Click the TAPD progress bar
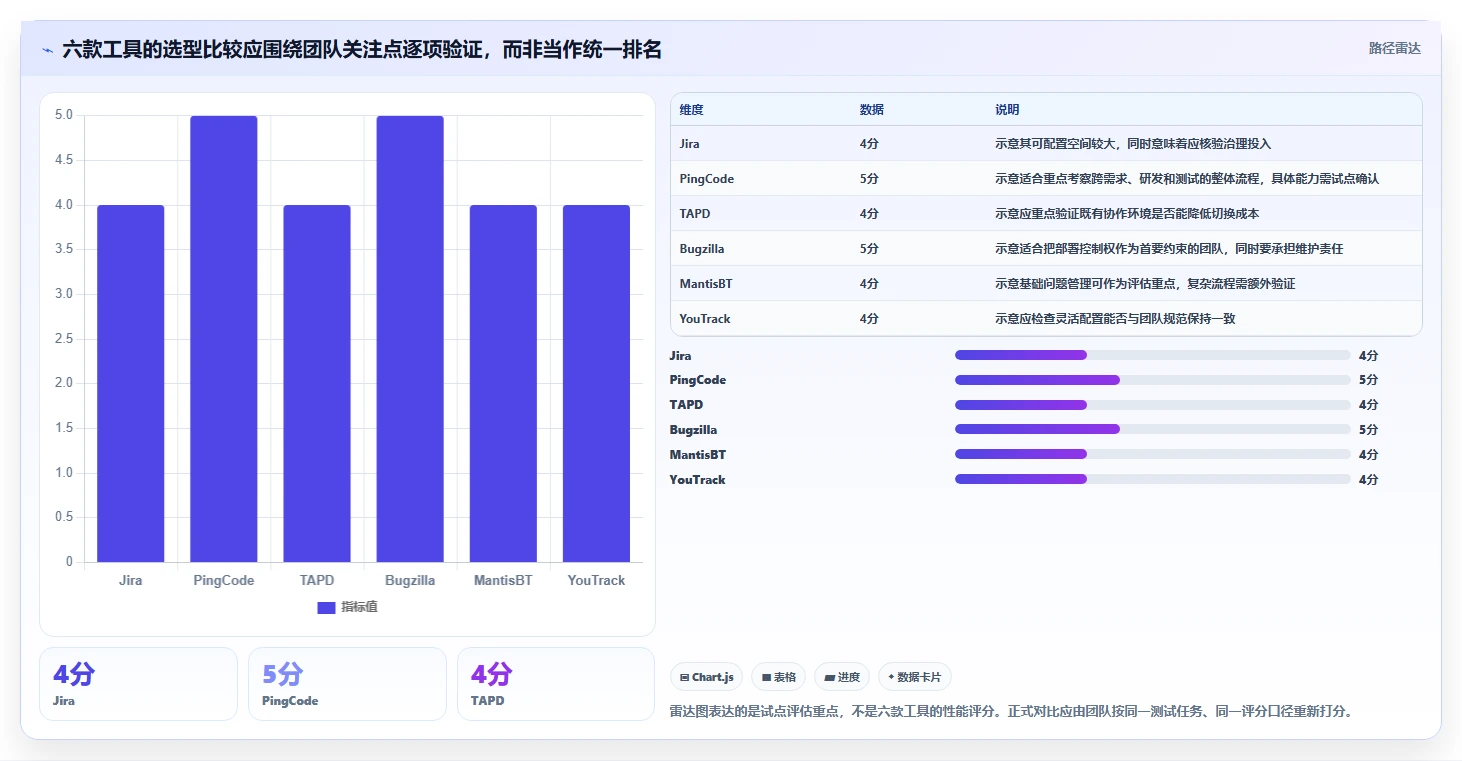Image resolution: width=1462 pixels, height=761 pixels. (x=1153, y=405)
